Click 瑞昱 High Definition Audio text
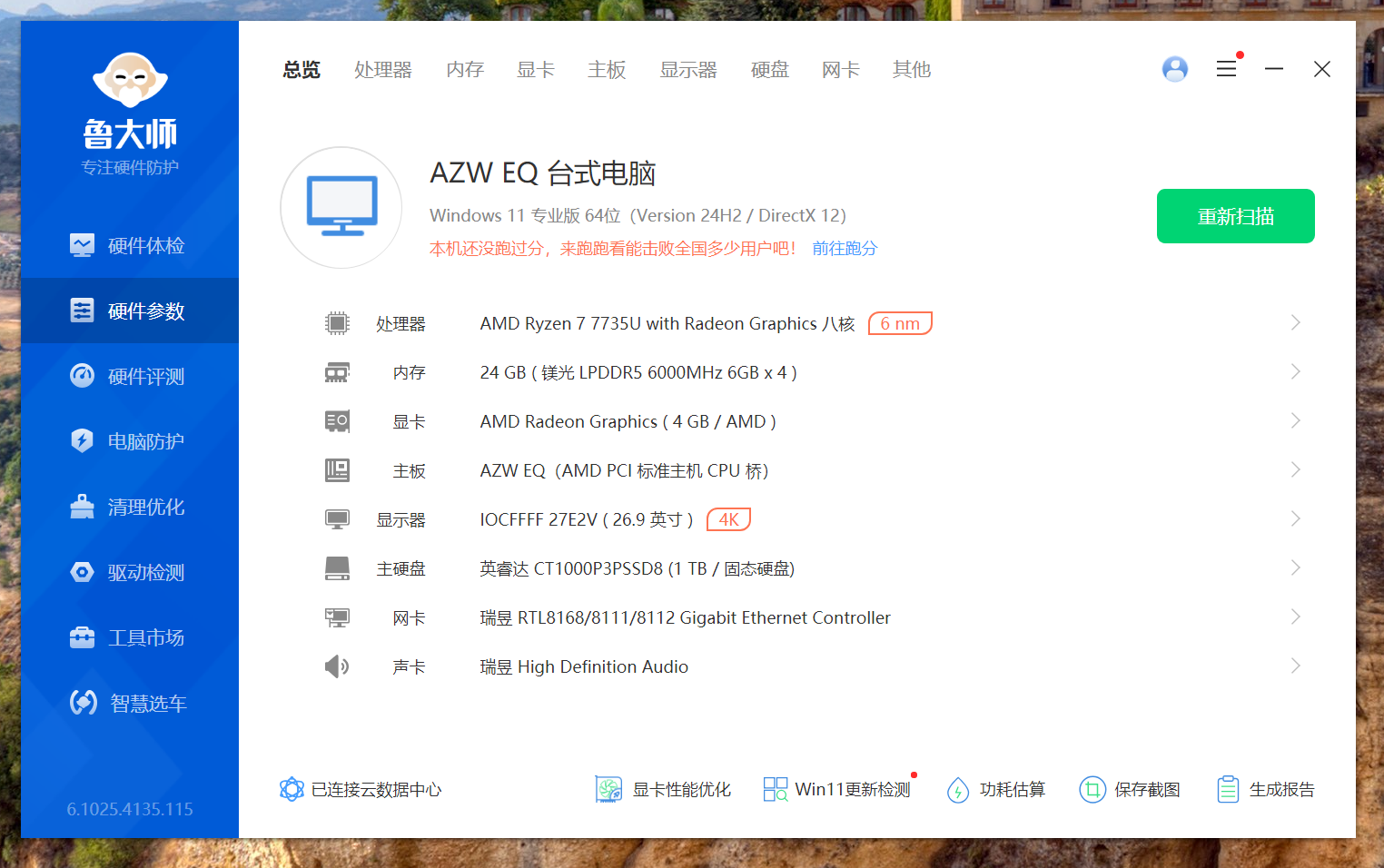The height and width of the screenshot is (868, 1384). [584, 666]
